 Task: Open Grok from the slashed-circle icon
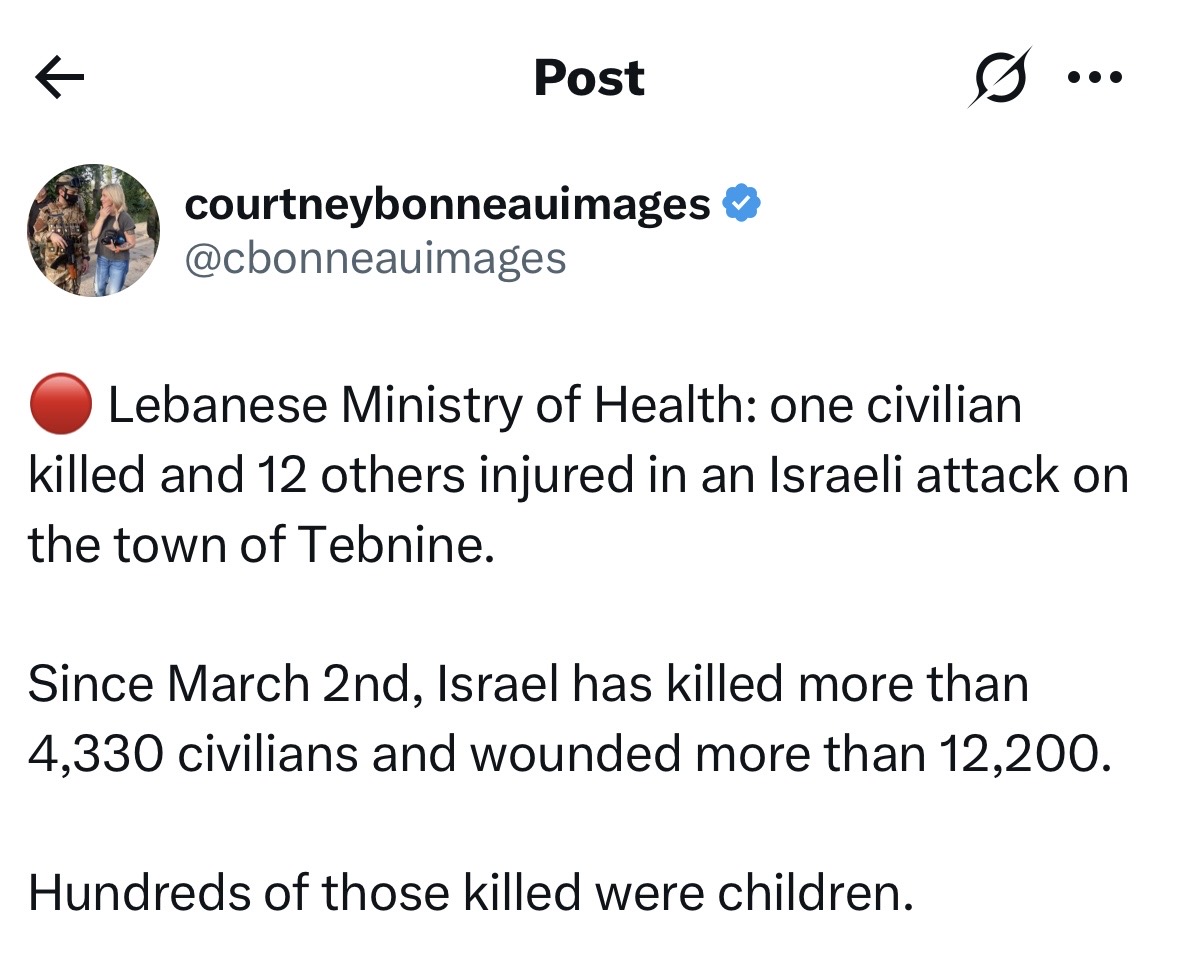1000,77
